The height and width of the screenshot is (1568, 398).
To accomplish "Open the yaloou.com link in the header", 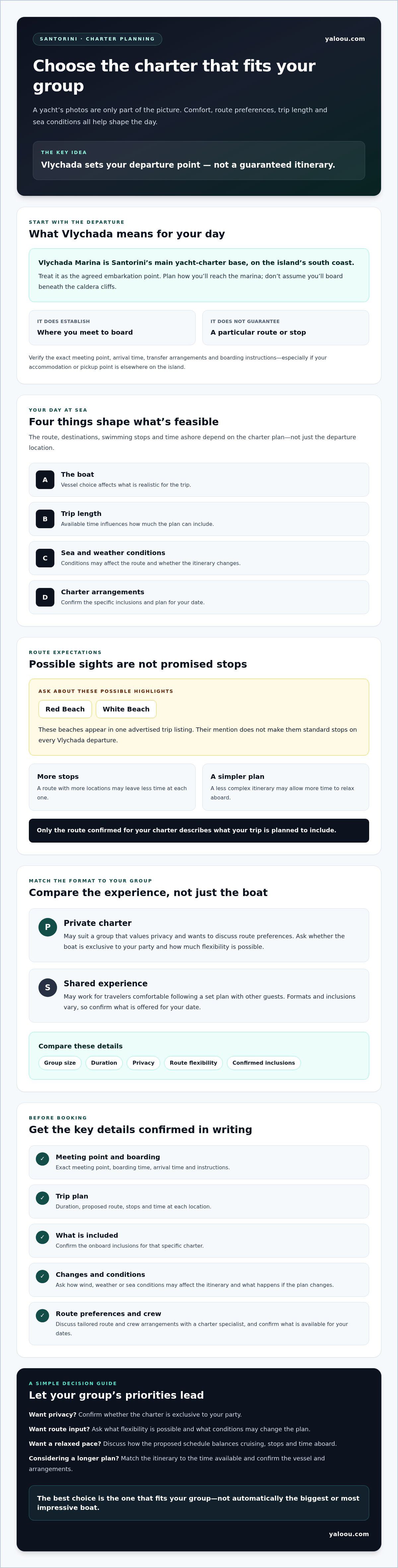I will tap(345, 39).
